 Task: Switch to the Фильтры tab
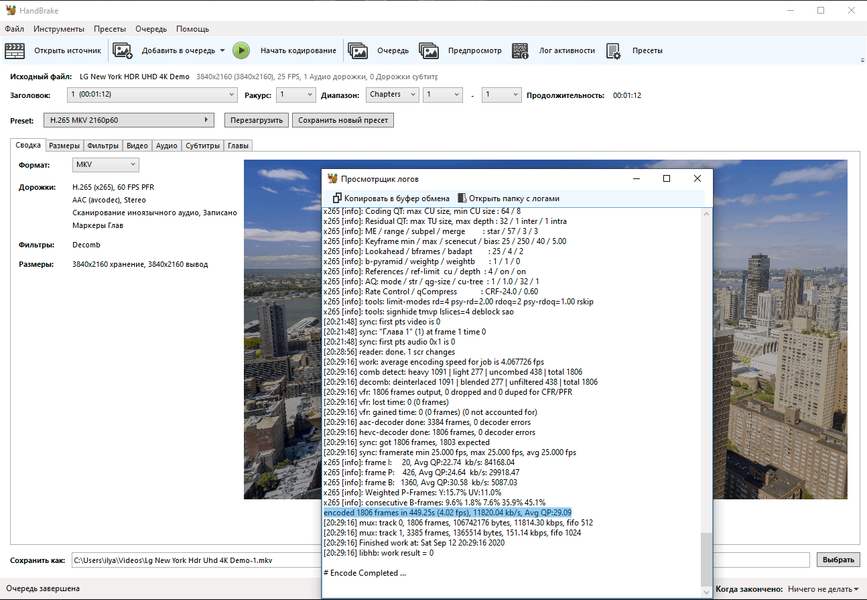(x=102, y=146)
